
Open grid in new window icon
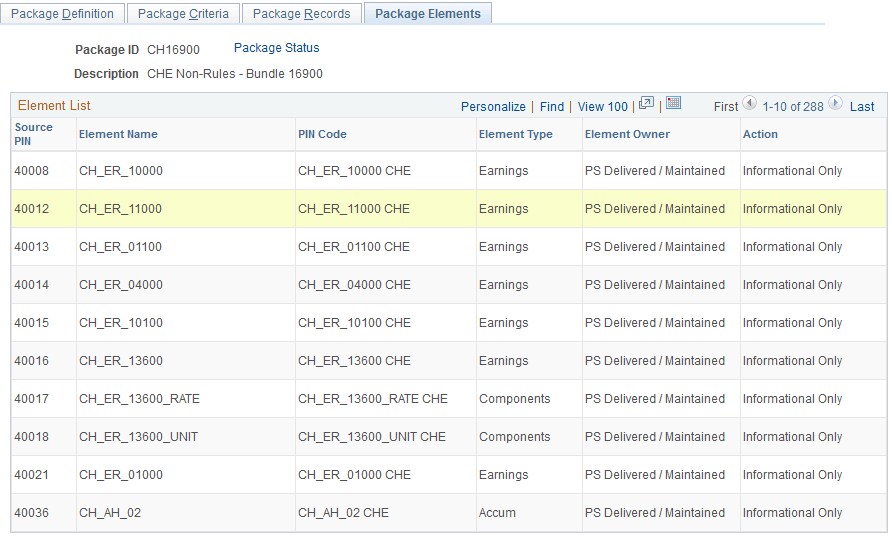646,103
